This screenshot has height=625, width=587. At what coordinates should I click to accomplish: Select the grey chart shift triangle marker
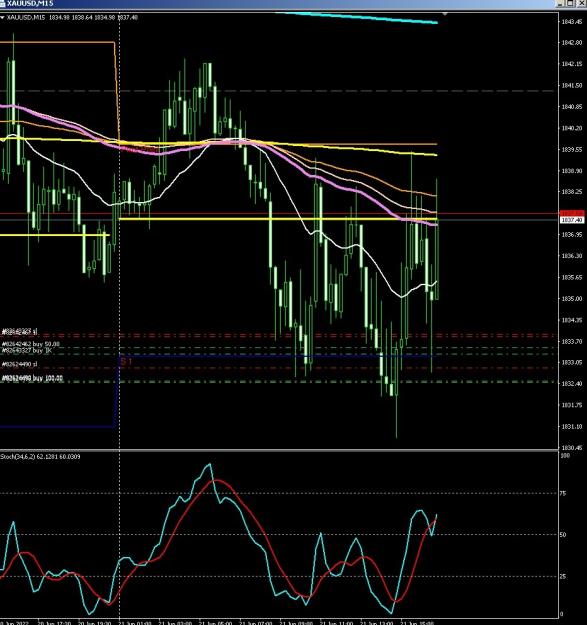click(x=445, y=14)
